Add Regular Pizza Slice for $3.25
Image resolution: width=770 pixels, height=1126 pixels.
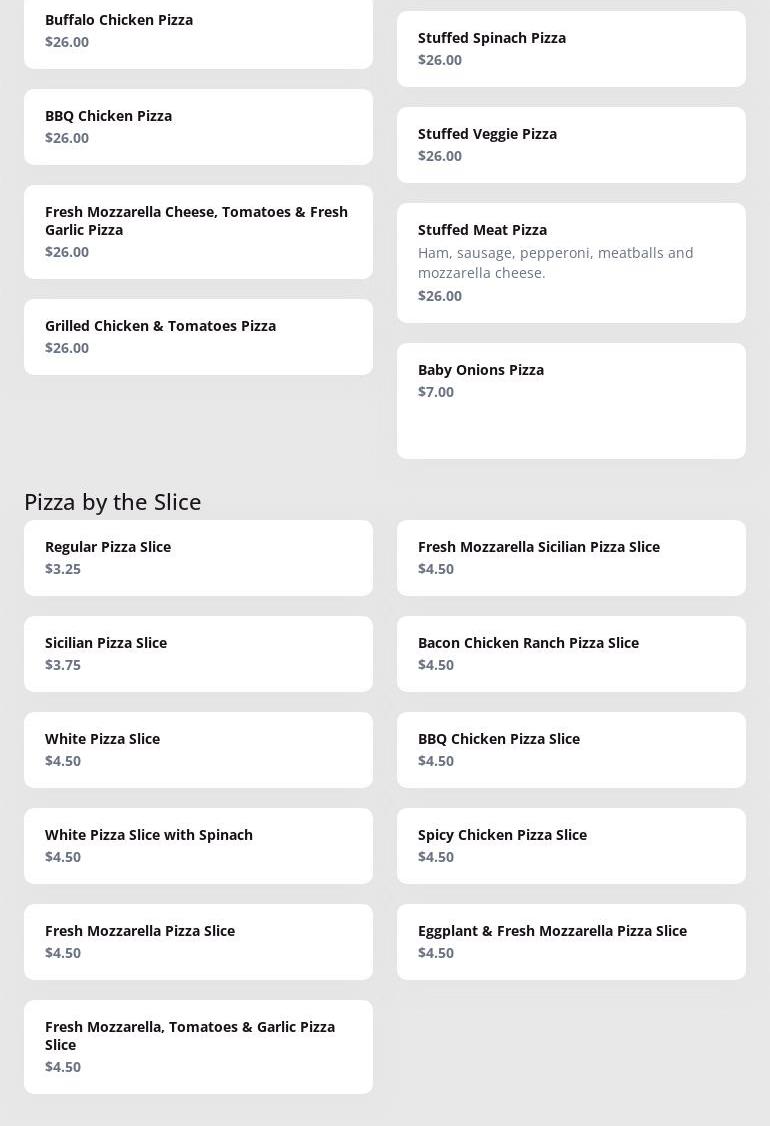coord(198,558)
